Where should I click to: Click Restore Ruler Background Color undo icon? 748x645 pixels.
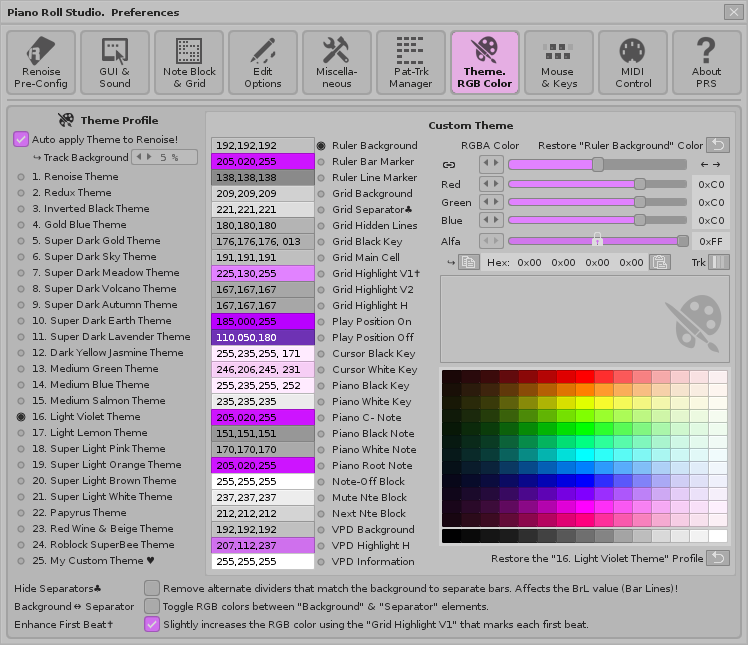coord(718,145)
